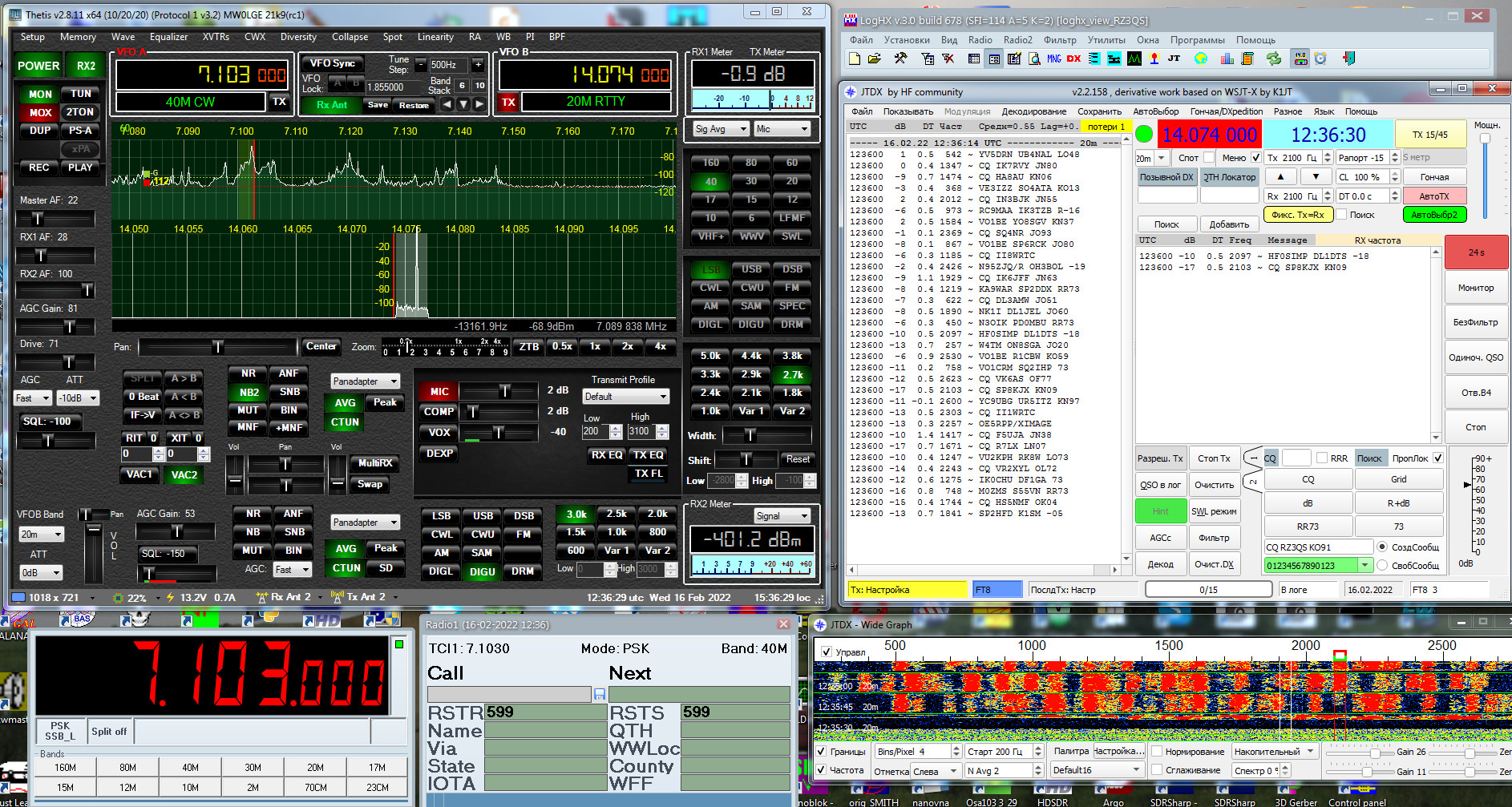Open the hammer settings tool in LogHX toolbar
1512x807 pixels.
pos(901,59)
